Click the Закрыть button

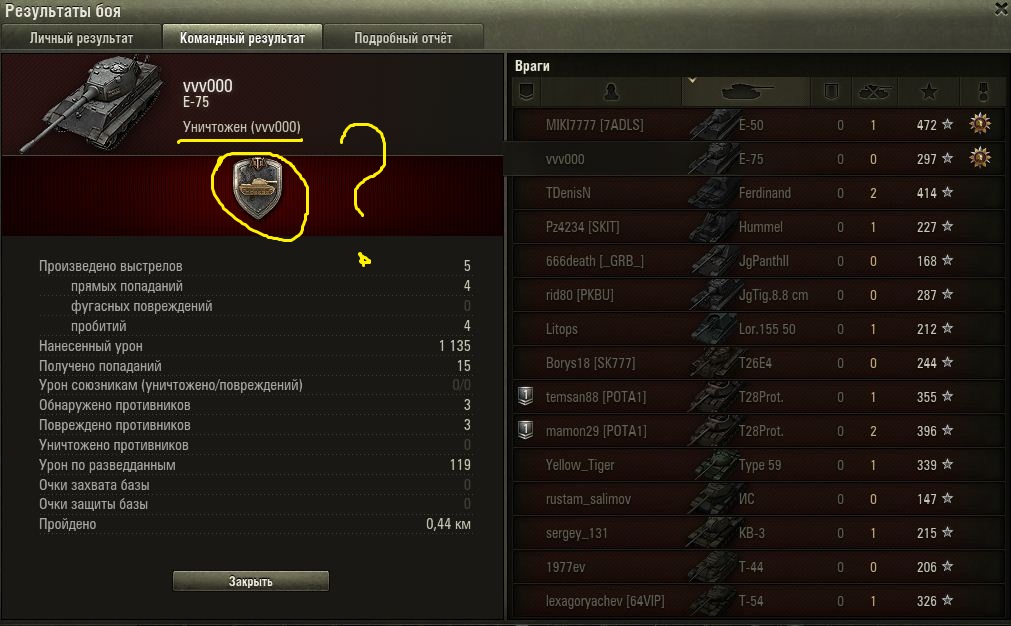pyautogui.click(x=251, y=581)
